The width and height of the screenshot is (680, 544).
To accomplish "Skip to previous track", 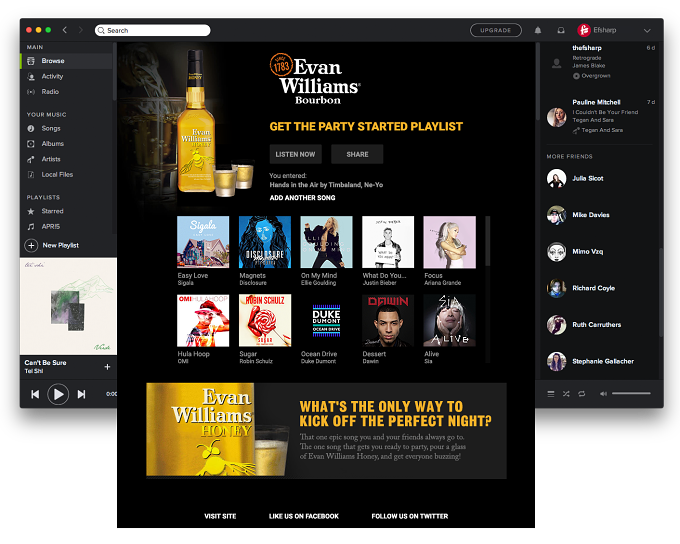I will (35, 394).
